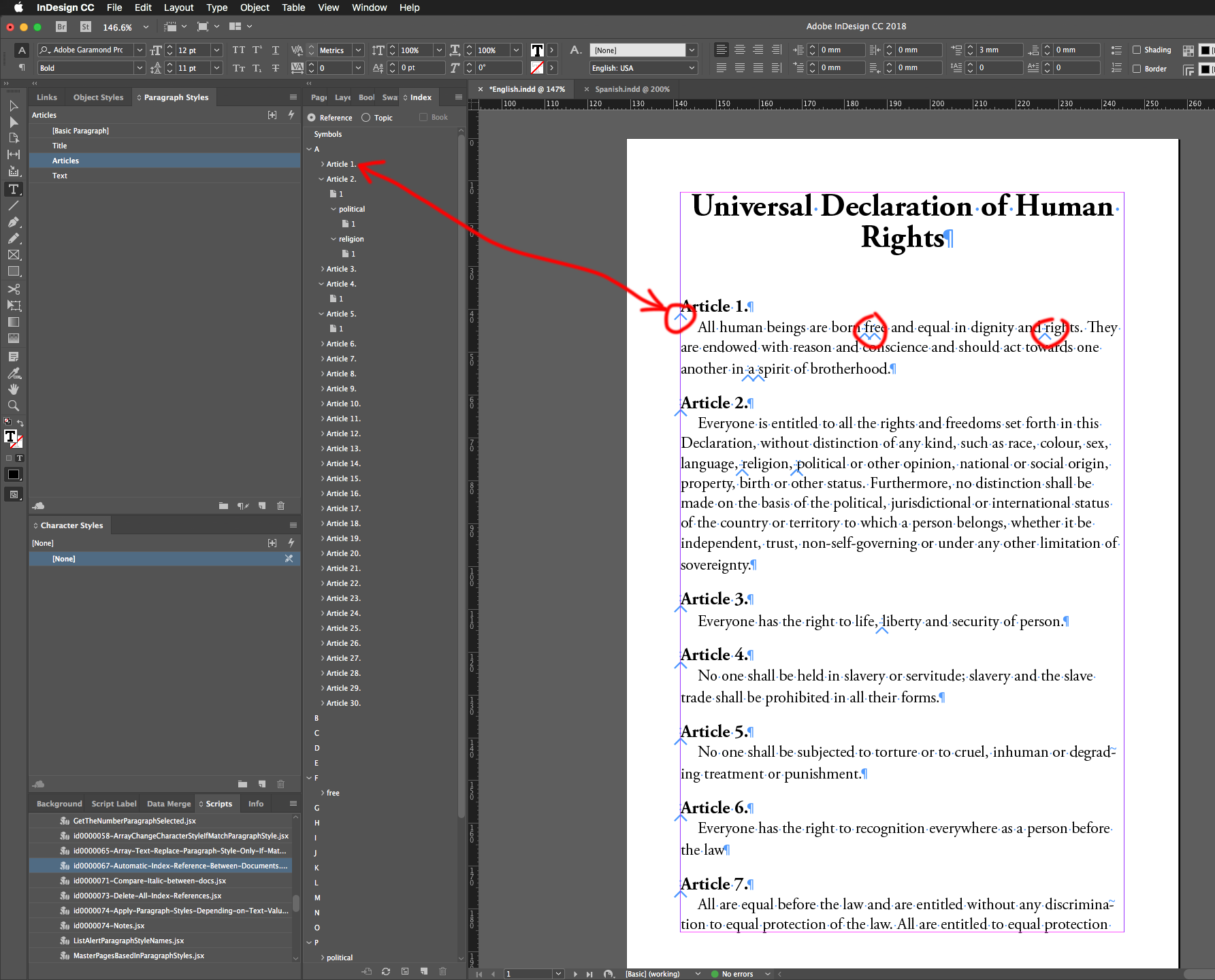Click the Scripts panel vertical scrollbar

pos(295,903)
